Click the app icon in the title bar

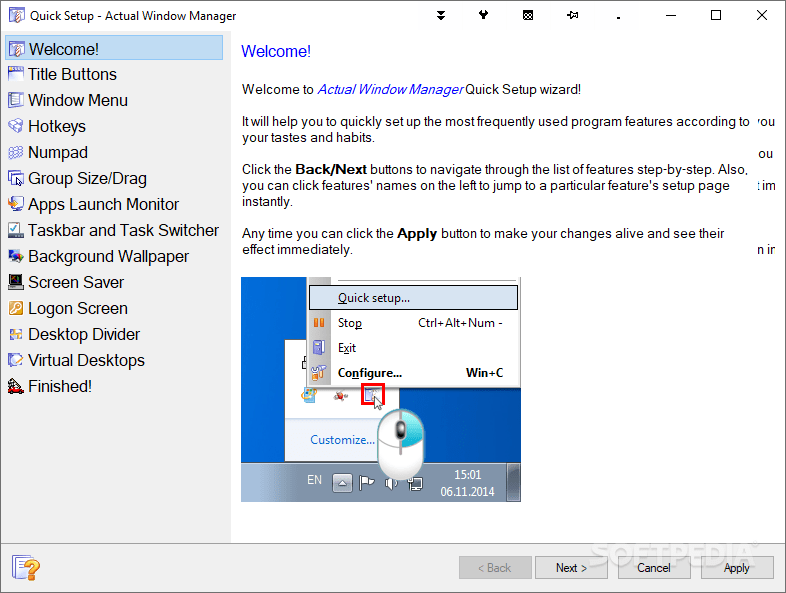(x=16, y=16)
